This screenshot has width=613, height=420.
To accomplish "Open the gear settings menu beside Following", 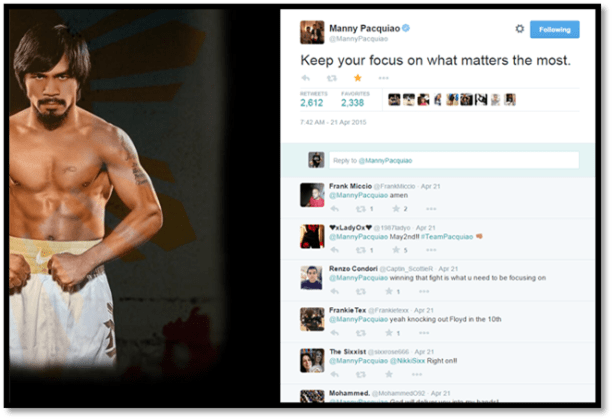I will coord(520,29).
